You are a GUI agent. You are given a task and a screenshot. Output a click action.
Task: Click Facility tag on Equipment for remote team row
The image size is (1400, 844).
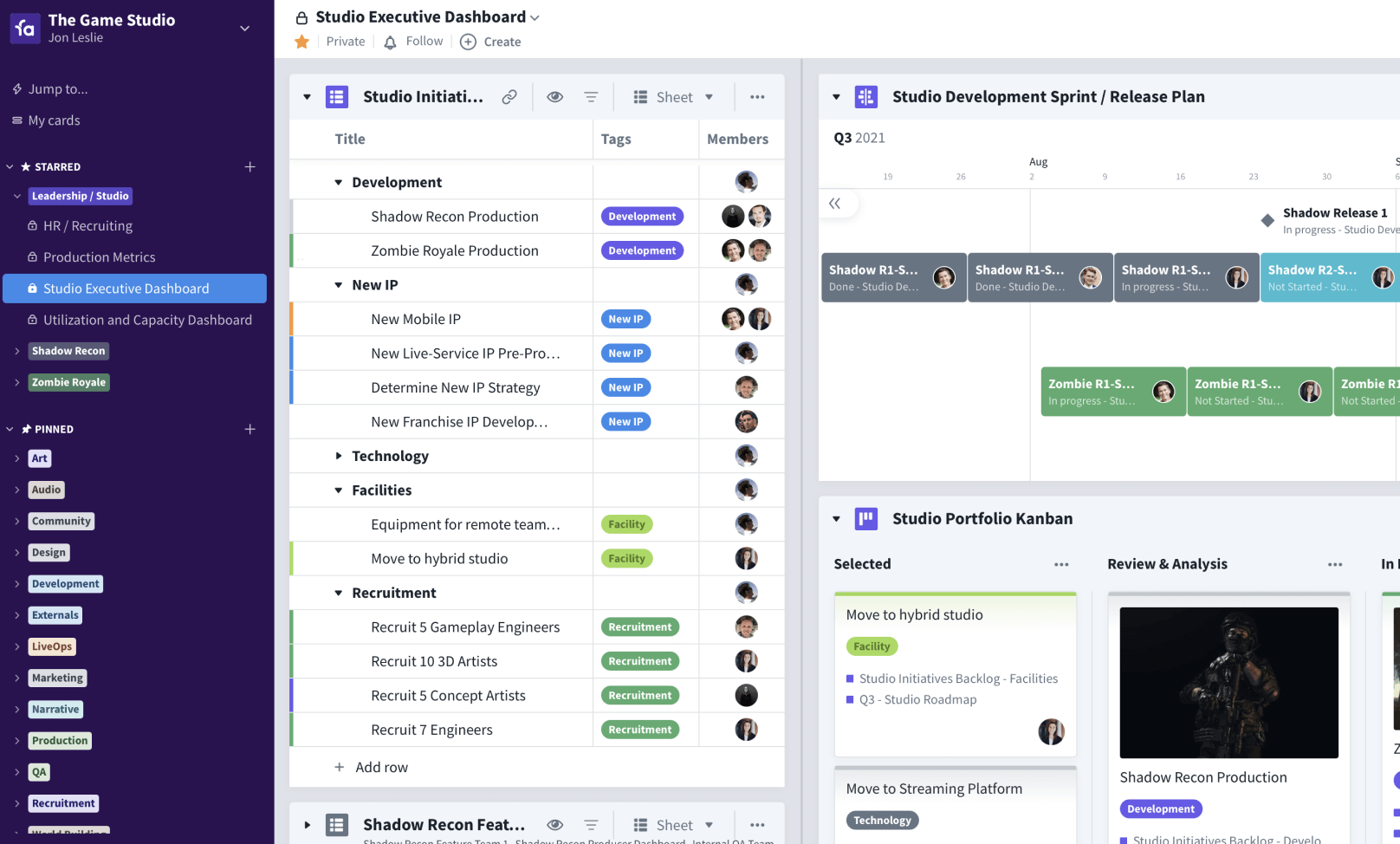(x=626, y=524)
